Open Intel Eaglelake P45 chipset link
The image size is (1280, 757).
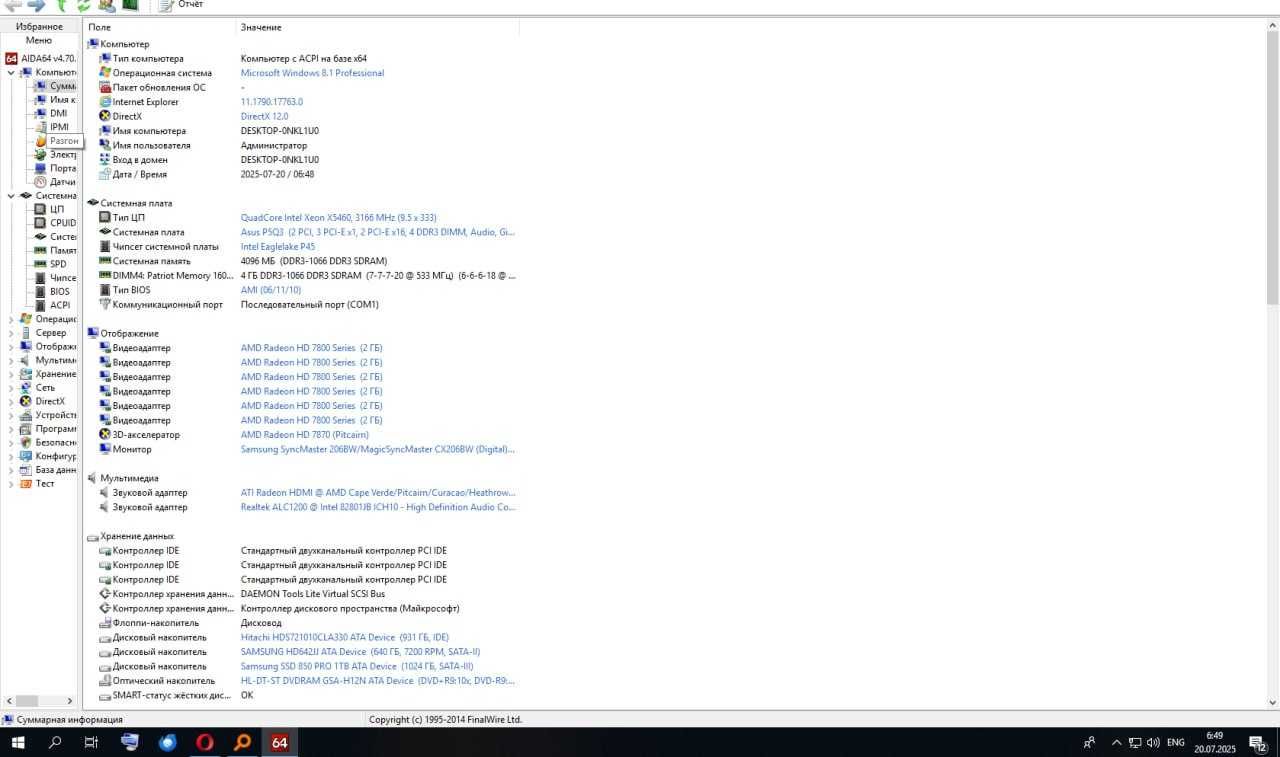click(x=278, y=246)
